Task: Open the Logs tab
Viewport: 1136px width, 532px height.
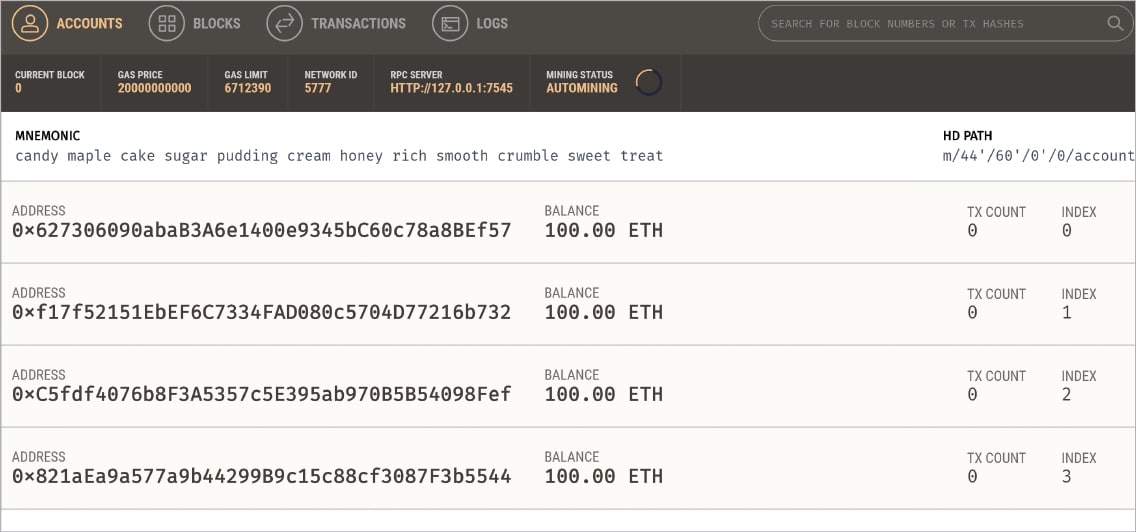Action: [492, 23]
